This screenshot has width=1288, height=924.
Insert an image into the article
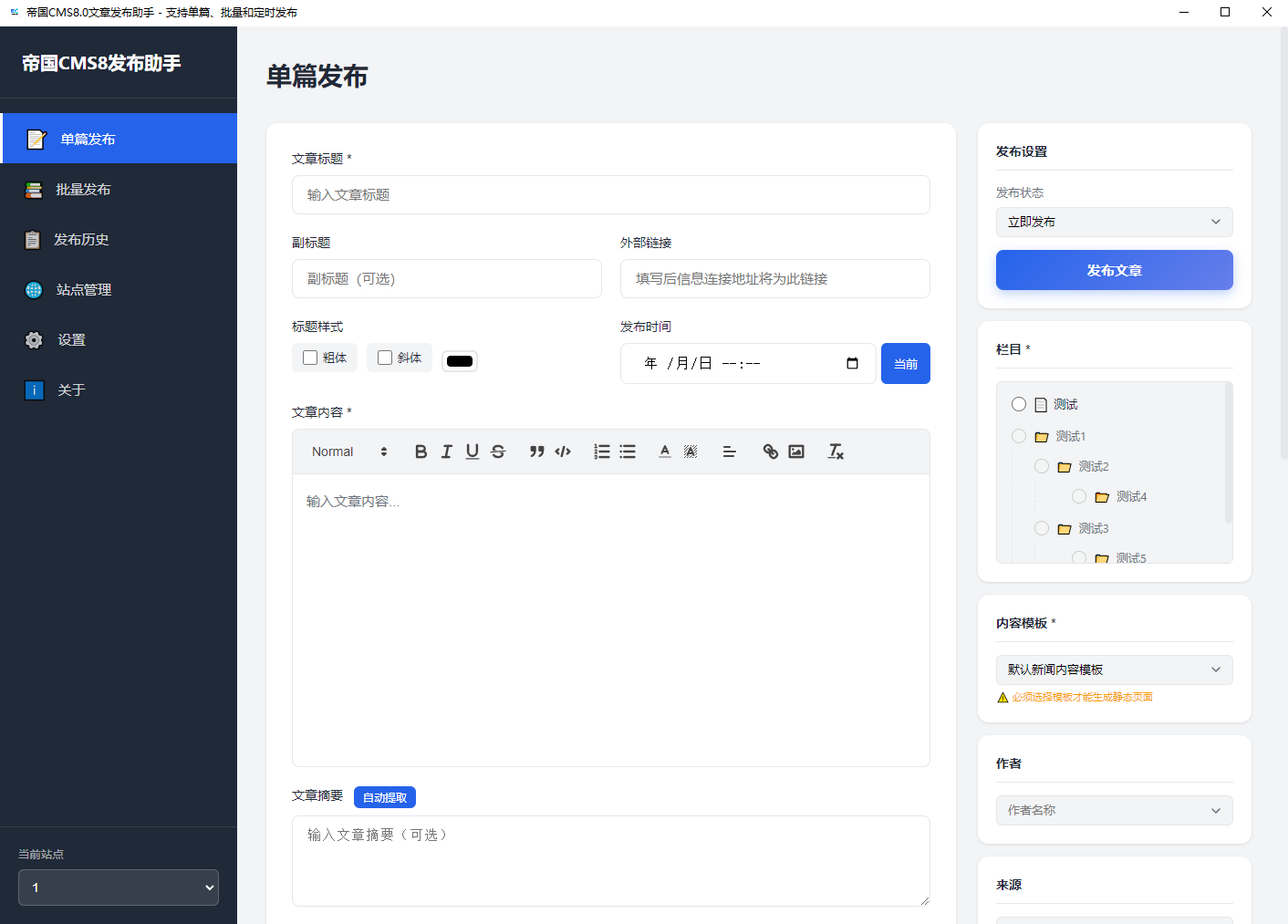click(795, 451)
